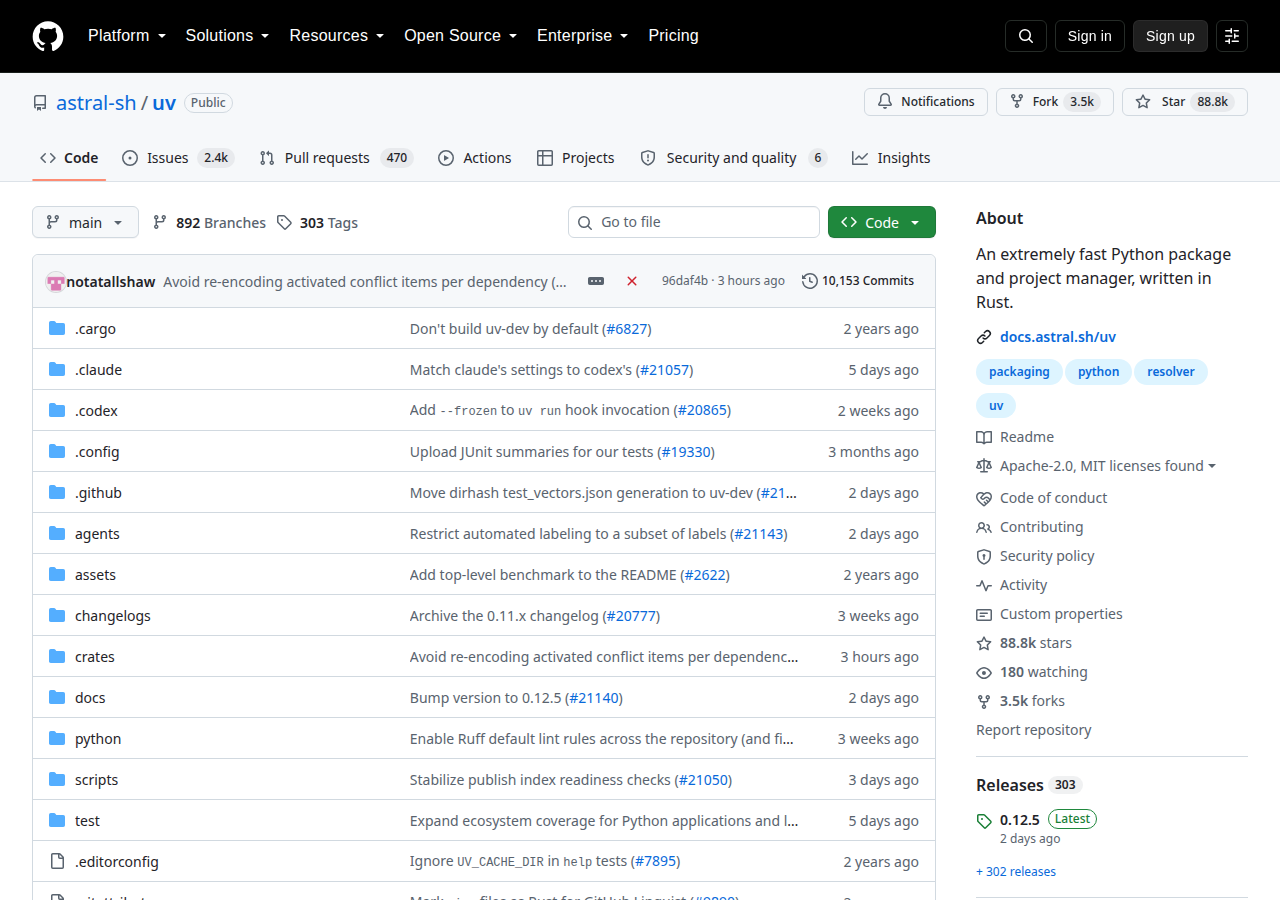Click the file icon beside .editorconfig
Viewport: 1280px width, 900px height.
coord(57,862)
